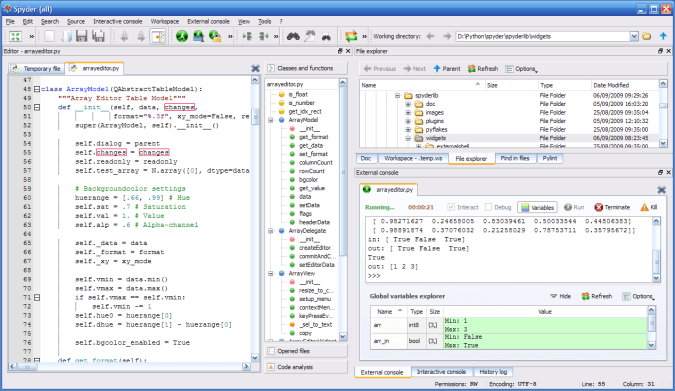Viewport: 675px width, 391px height.
Task: Click the replace text icon
Action: [310, 36]
